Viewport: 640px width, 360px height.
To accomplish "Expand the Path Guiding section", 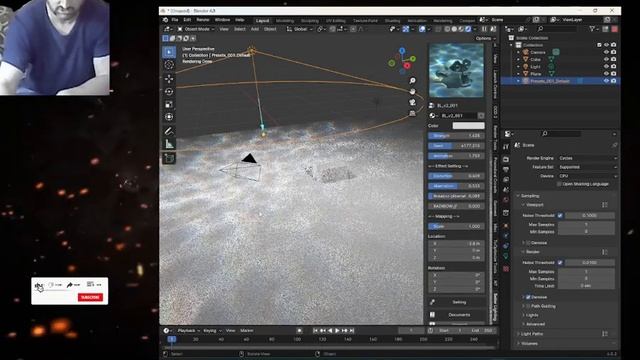I will click(543, 306).
